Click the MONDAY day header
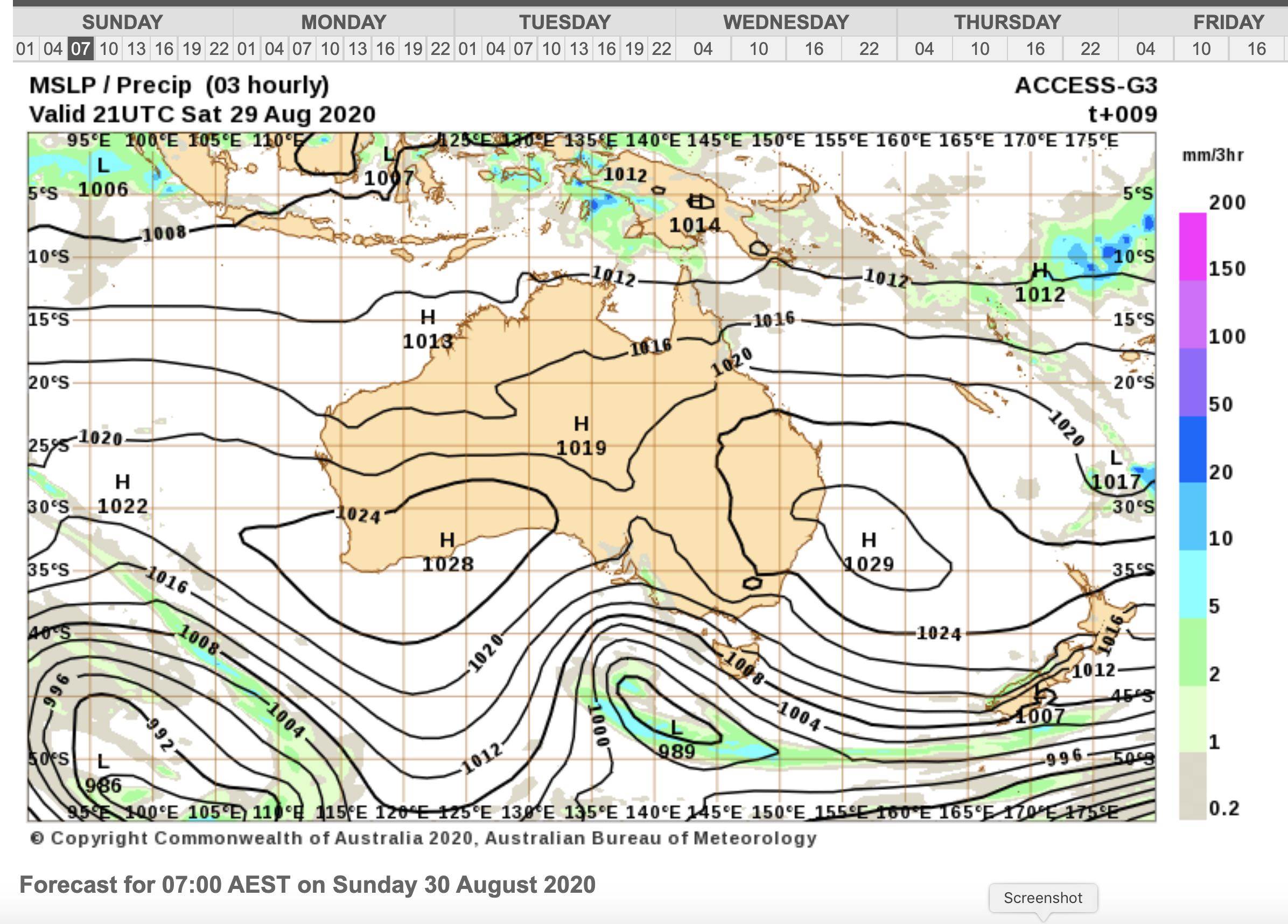Screen dimensions: 1288x924 click(344, 22)
